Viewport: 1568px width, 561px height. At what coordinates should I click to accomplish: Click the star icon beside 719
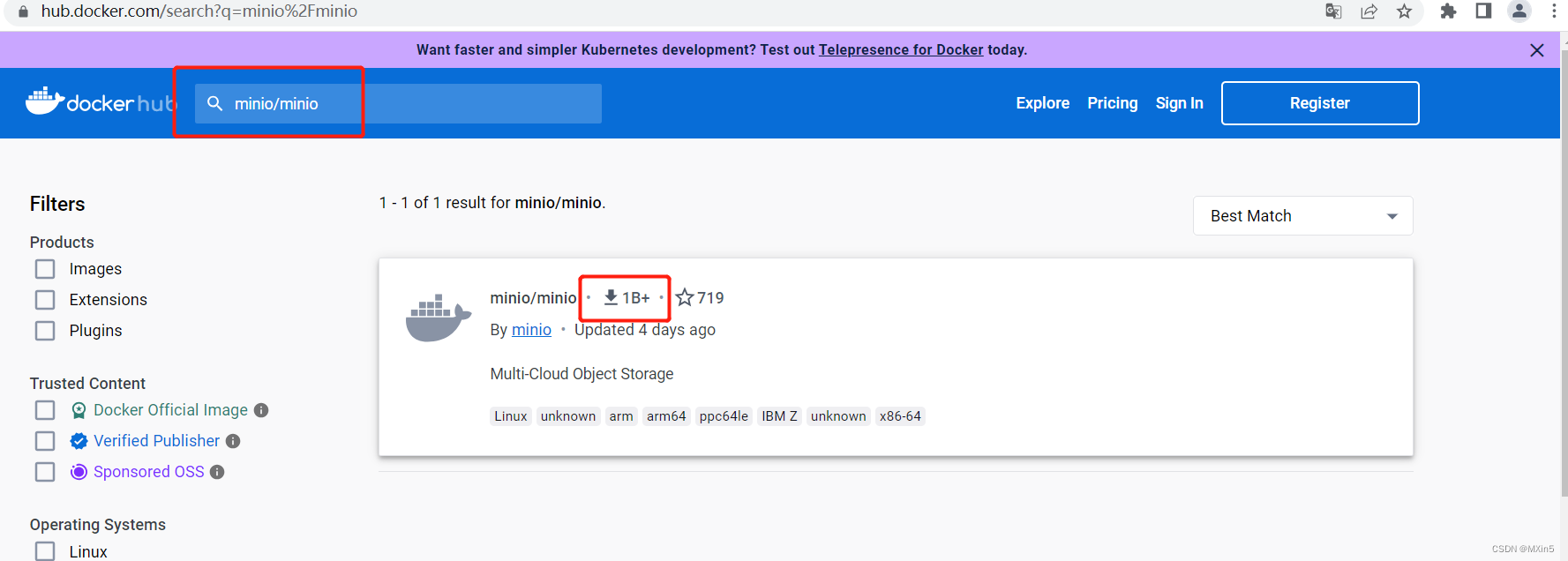[685, 297]
